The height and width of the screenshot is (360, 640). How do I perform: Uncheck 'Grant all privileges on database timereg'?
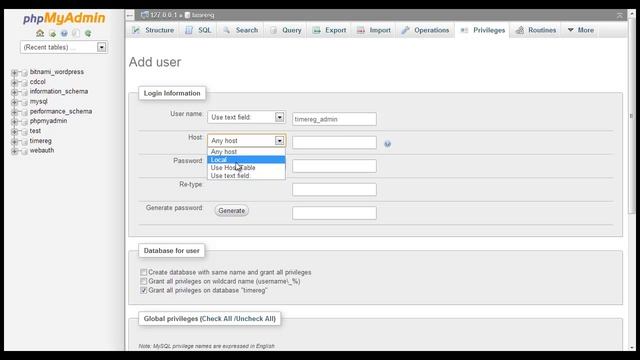pos(143,290)
